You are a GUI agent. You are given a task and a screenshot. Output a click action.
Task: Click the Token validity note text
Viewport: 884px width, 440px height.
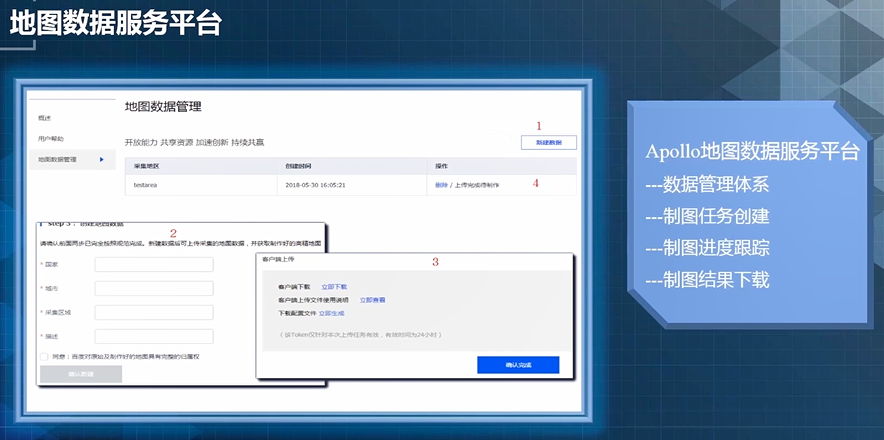tap(361, 335)
